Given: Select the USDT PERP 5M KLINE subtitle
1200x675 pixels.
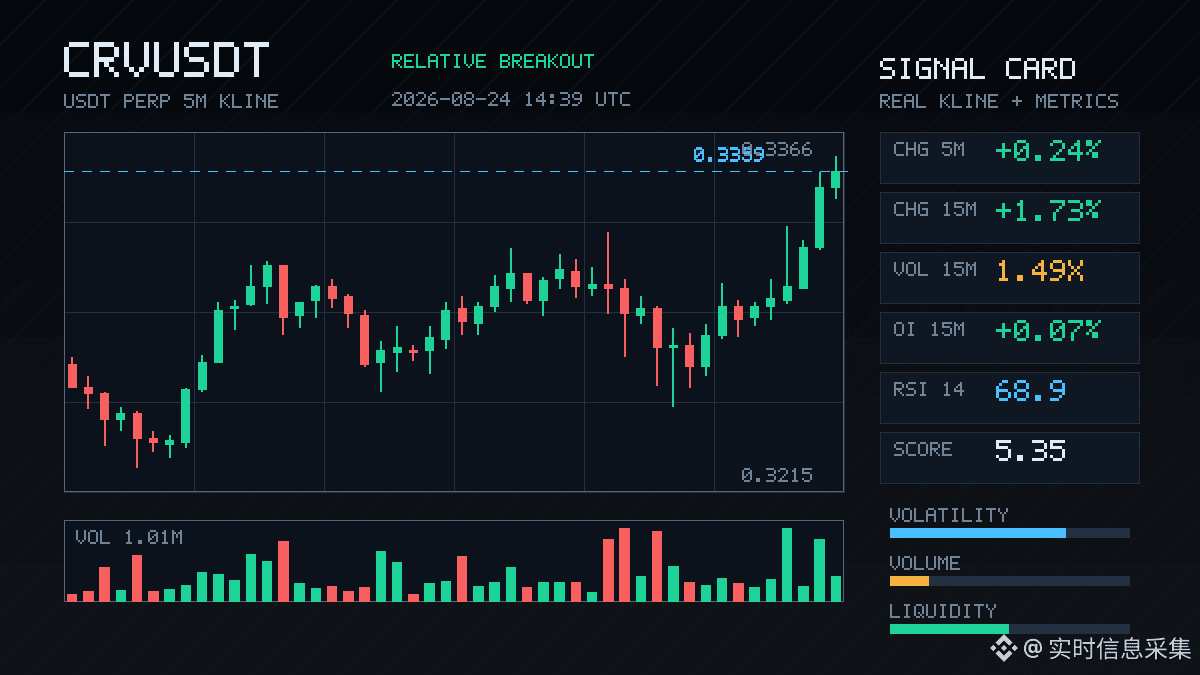Looking at the screenshot, I should pos(171,101).
